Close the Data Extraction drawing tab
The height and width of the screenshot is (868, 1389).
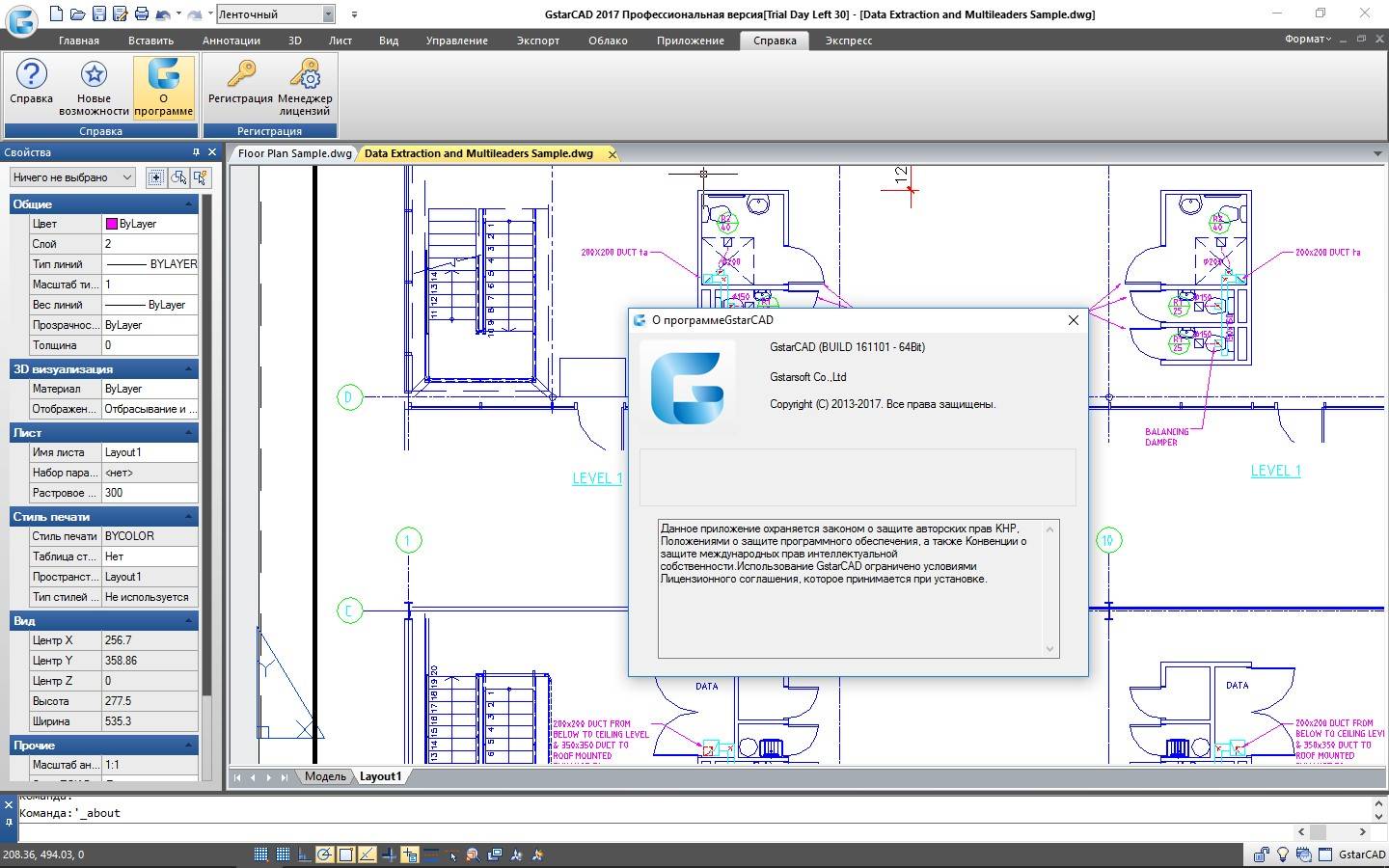point(613,153)
